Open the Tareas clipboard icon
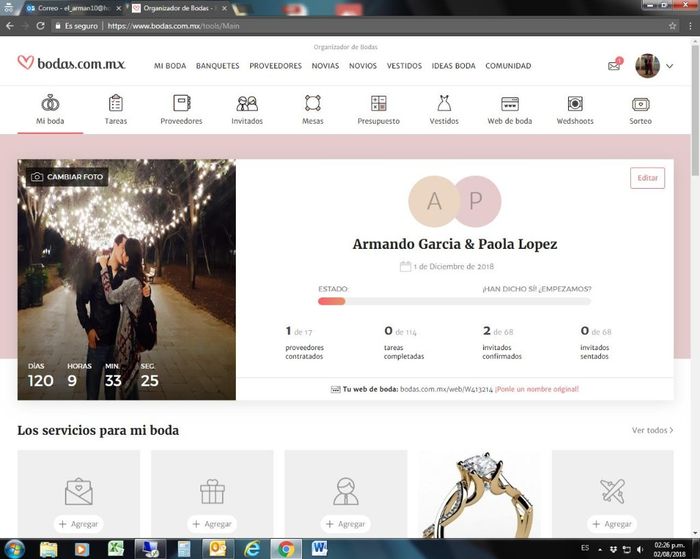 116,103
